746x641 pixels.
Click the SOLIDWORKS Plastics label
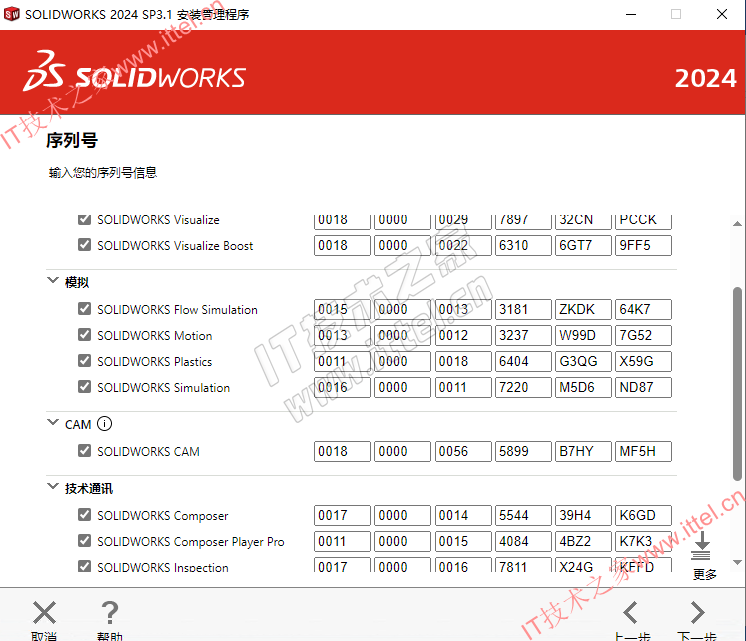click(155, 362)
